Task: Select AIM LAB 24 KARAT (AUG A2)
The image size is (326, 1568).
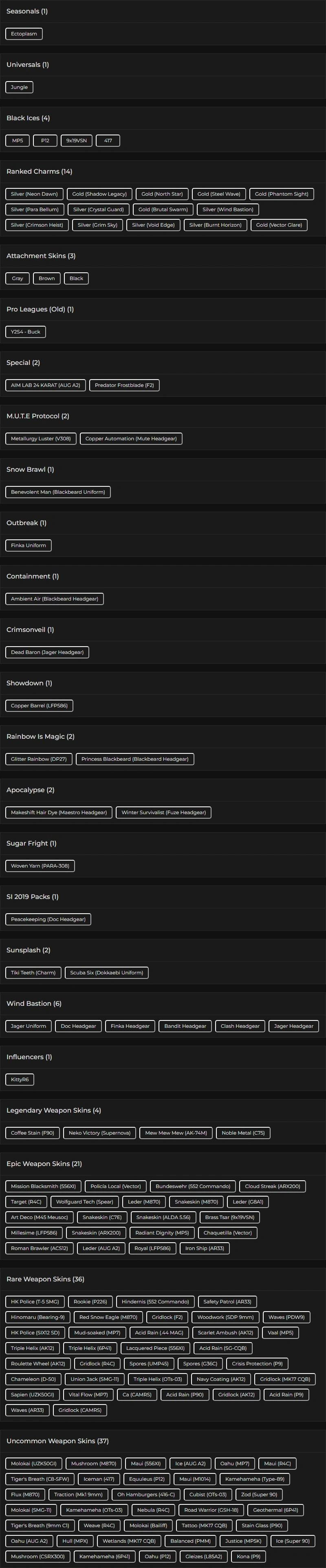Action: point(46,385)
